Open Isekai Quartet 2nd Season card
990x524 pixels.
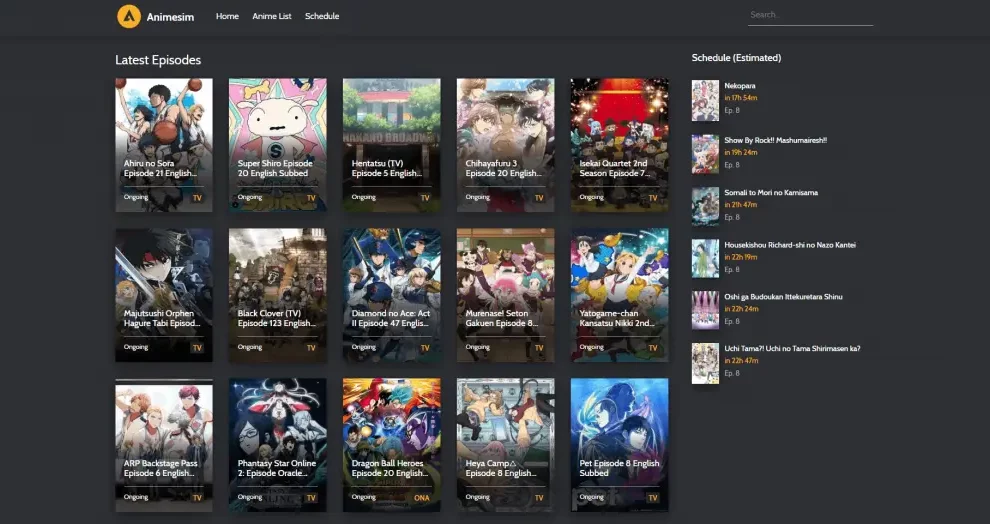[619, 145]
